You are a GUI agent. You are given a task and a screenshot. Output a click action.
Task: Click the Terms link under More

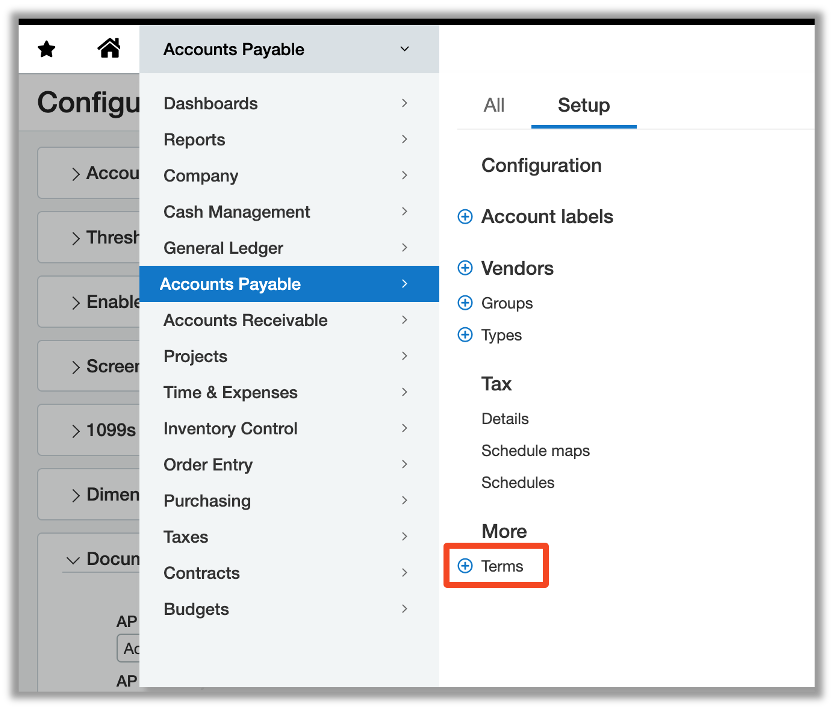[502, 566]
